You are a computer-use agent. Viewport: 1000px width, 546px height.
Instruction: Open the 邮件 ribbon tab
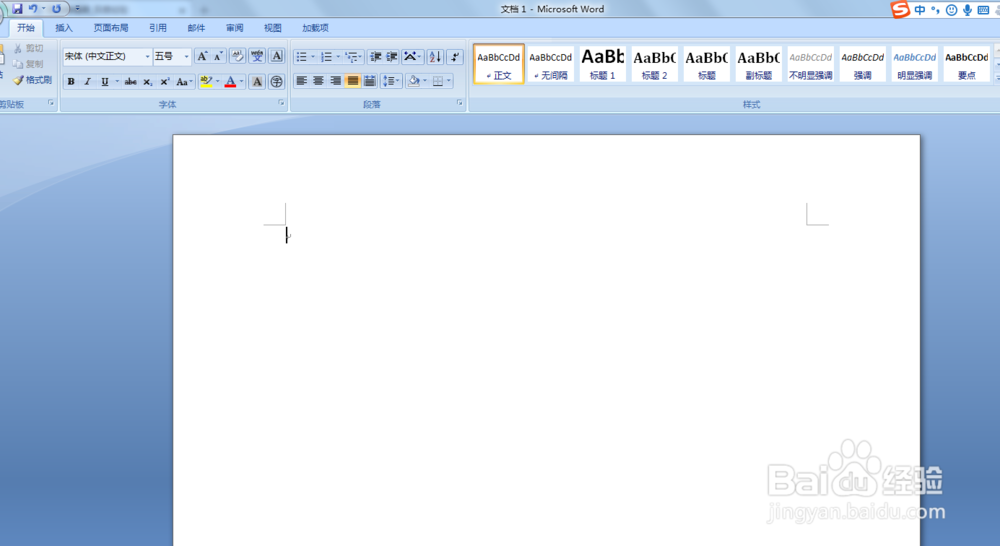click(196, 28)
